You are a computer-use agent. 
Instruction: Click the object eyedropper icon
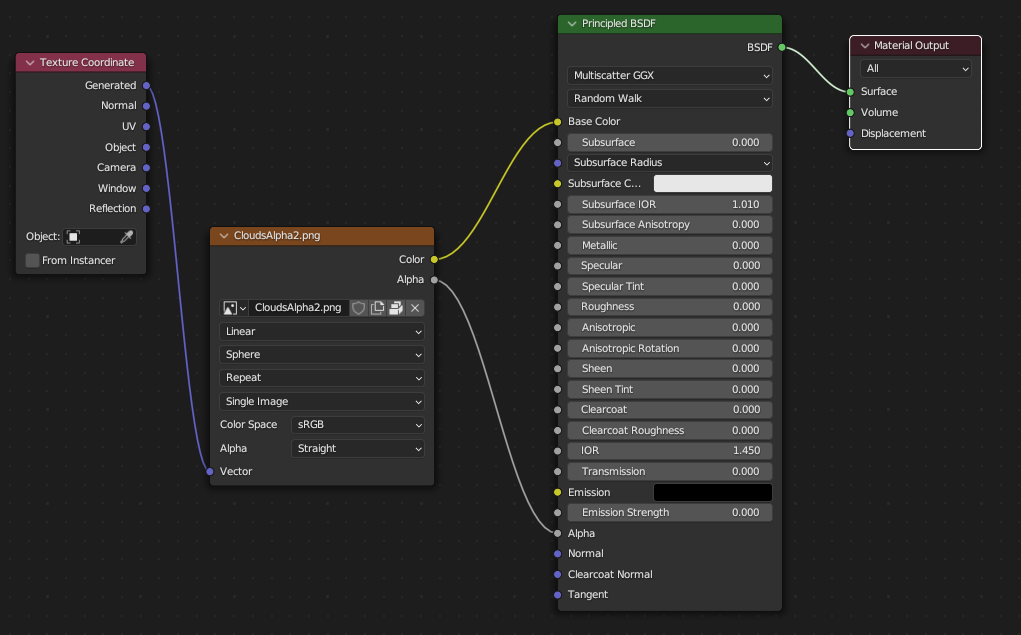point(126,236)
